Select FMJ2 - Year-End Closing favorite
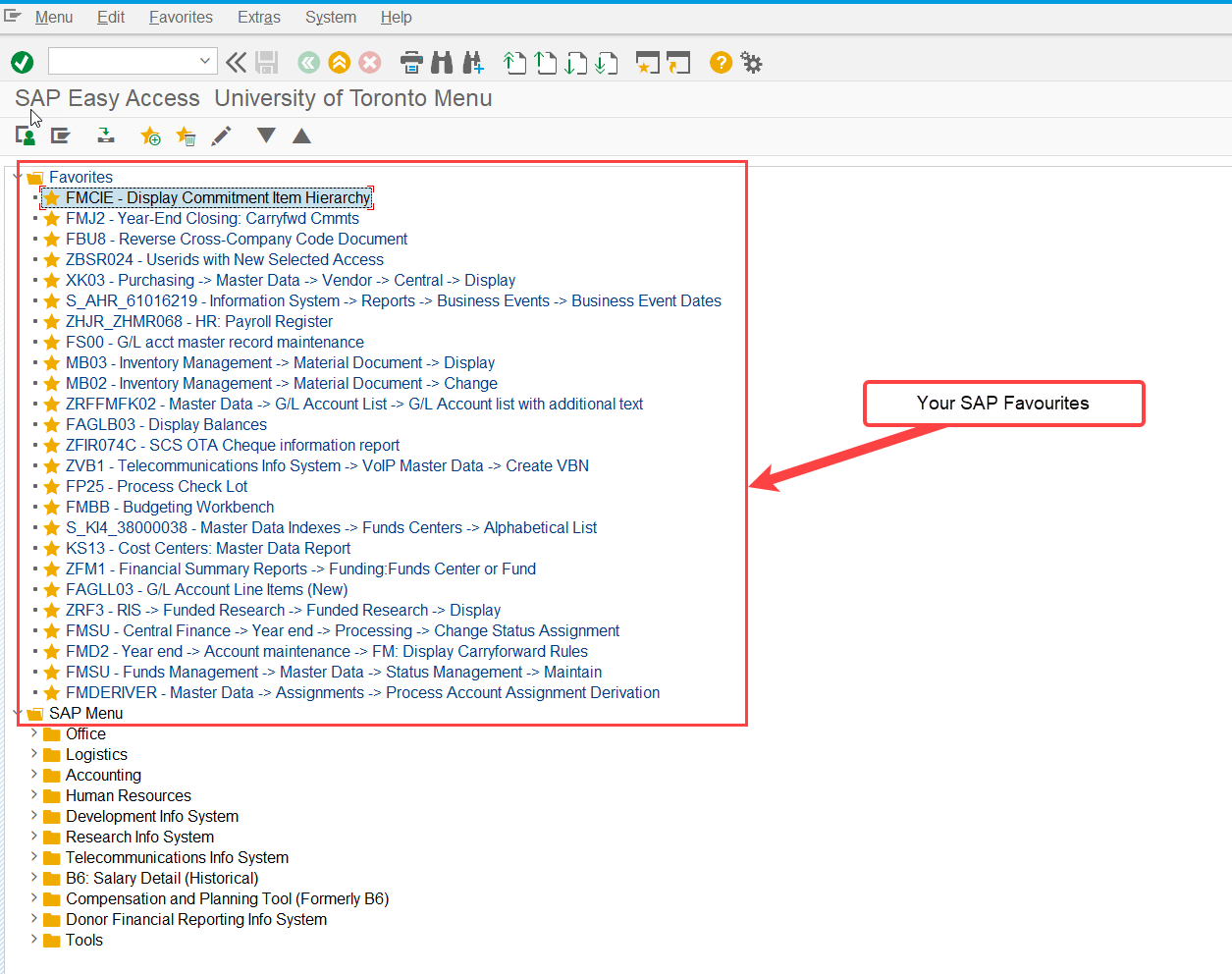 point(212,218)
